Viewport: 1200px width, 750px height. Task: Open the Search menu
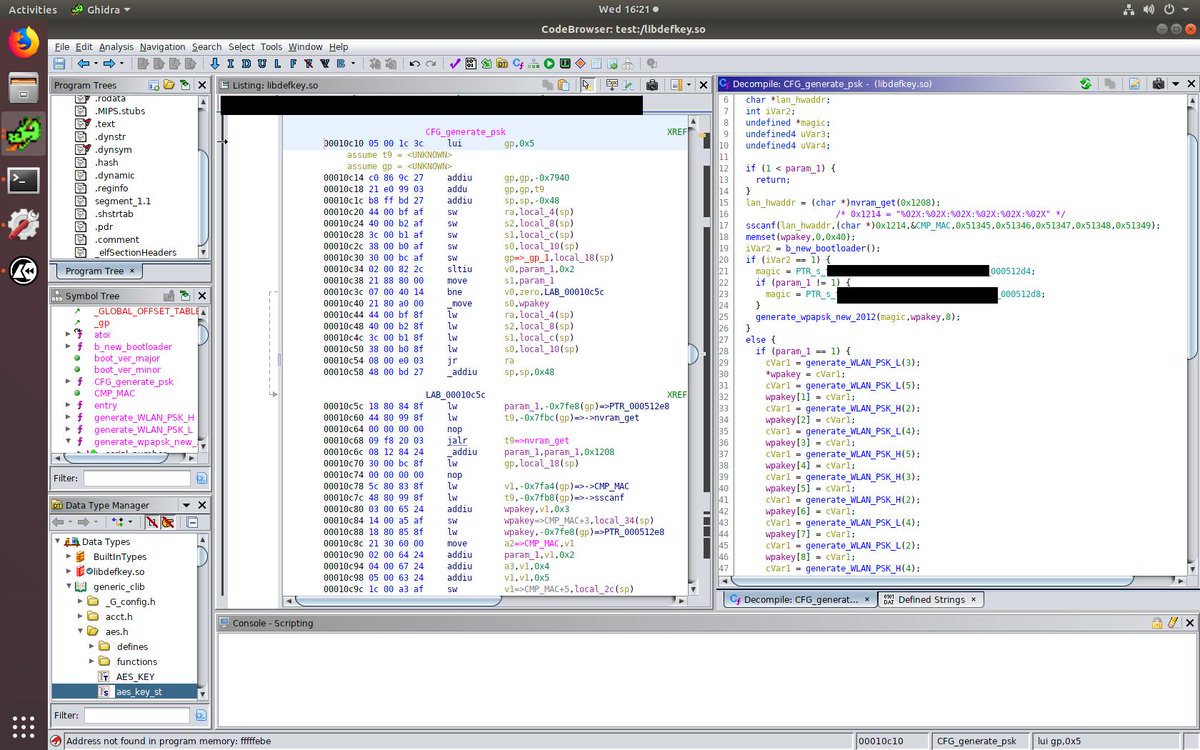(x=207, y=46)
